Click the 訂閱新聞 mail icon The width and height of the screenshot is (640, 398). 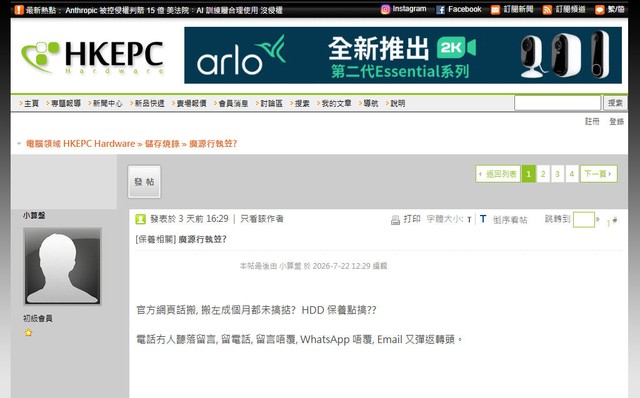495,10
